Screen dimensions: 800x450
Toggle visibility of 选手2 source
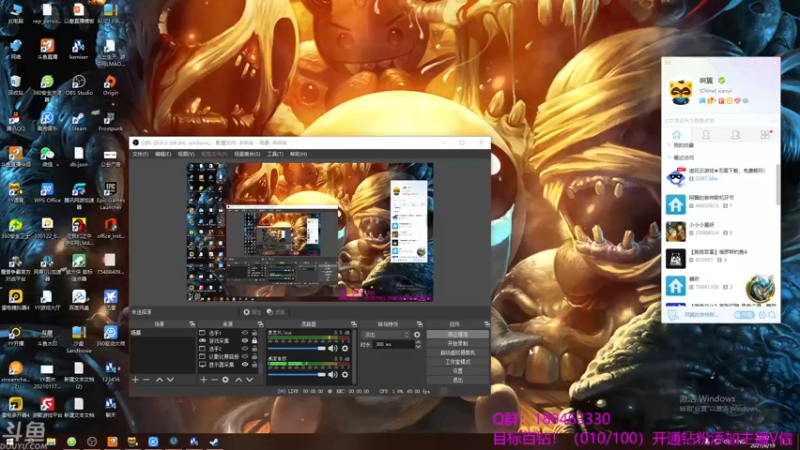(245, 349)
